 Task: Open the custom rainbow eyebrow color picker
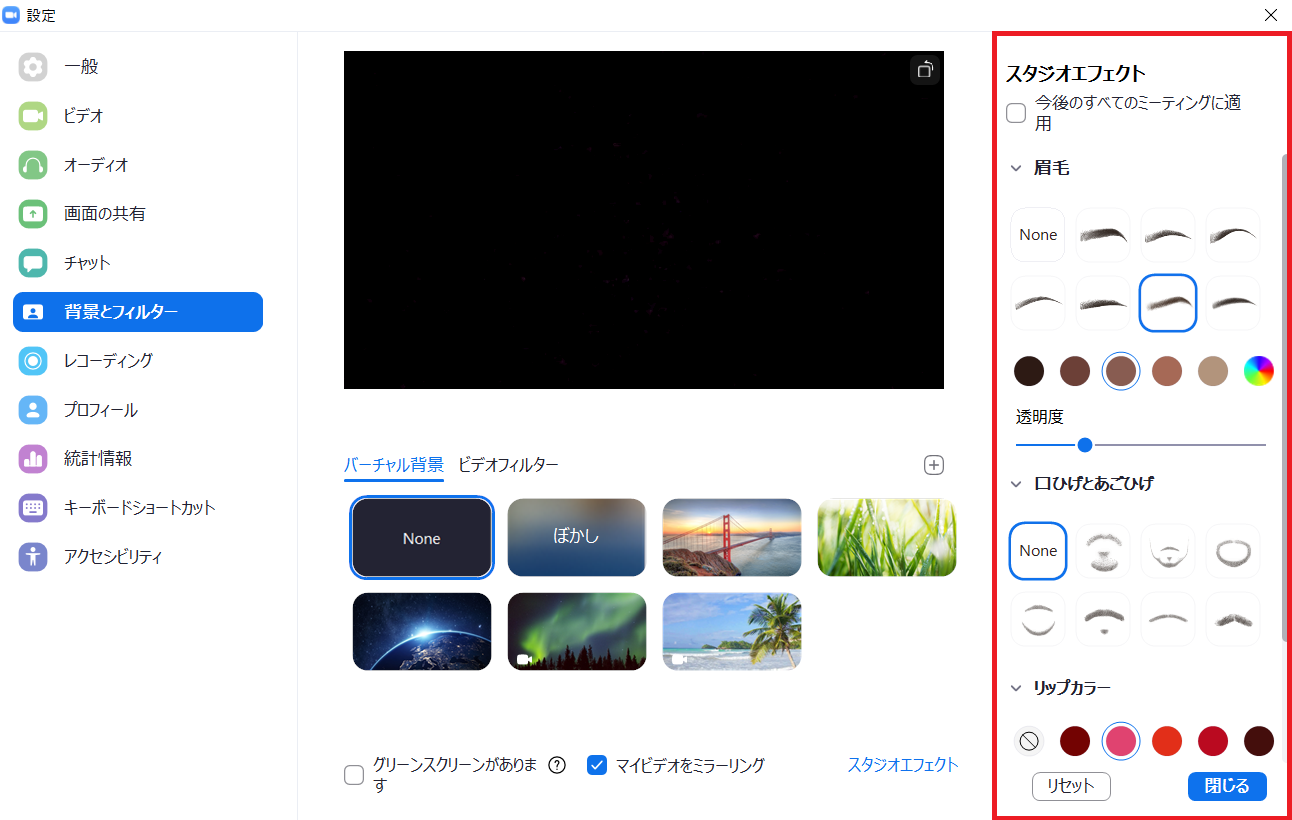tap(1258, 371)
